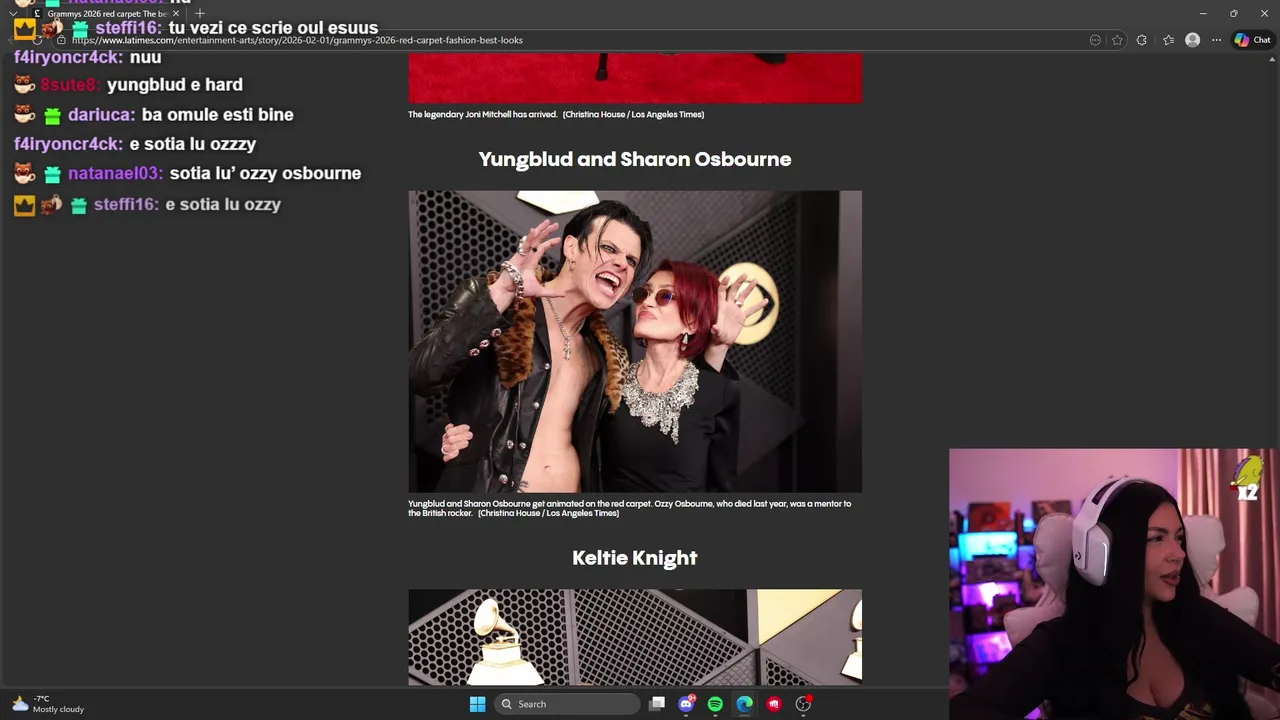Open the Copilot Chat button in Edge
The image size is (1280, 720).
[x=1251, y=40]
